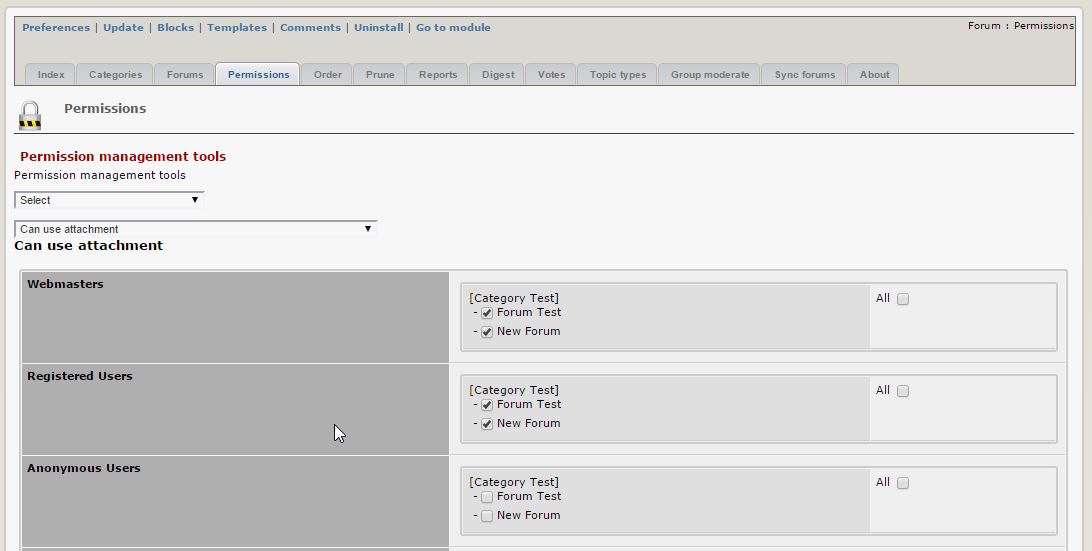Click the Forum breadcrumb link
1092x551 pixels.
[984, 26]
